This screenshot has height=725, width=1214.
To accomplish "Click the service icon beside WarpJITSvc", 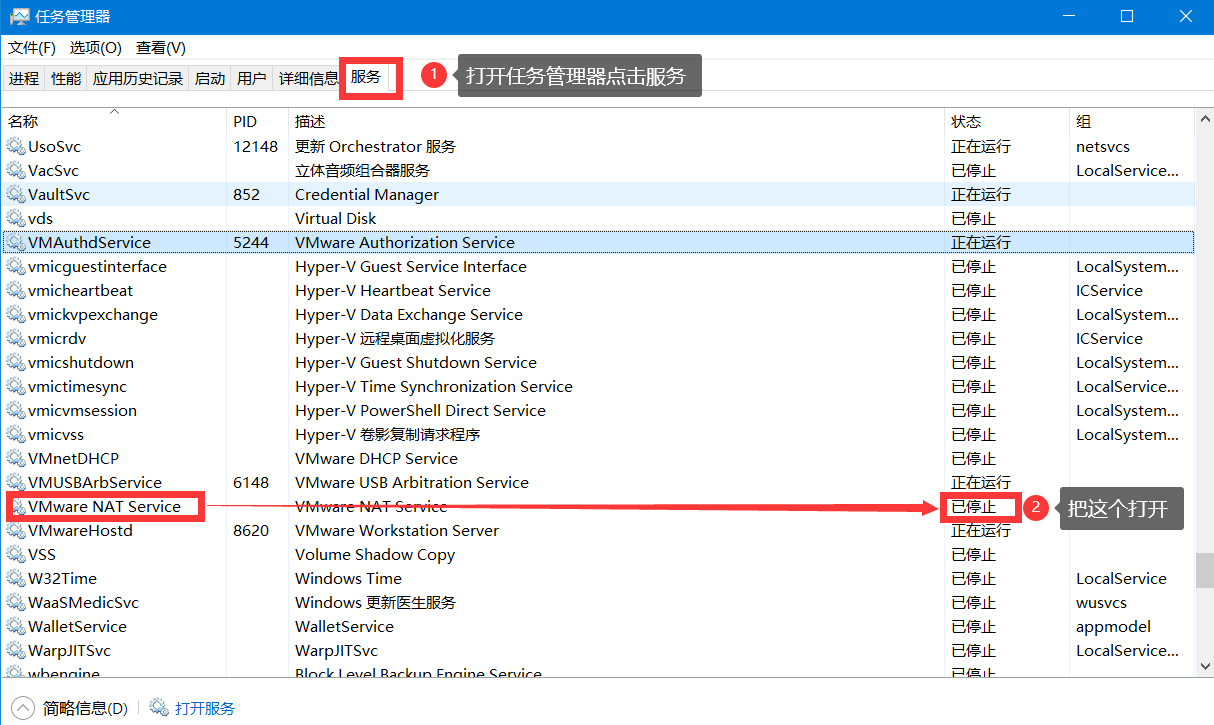I will [x=15, y=650].
